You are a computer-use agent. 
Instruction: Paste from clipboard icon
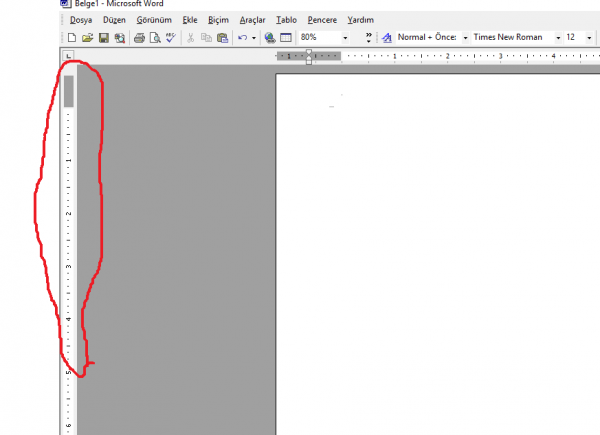tap(222, 37)
